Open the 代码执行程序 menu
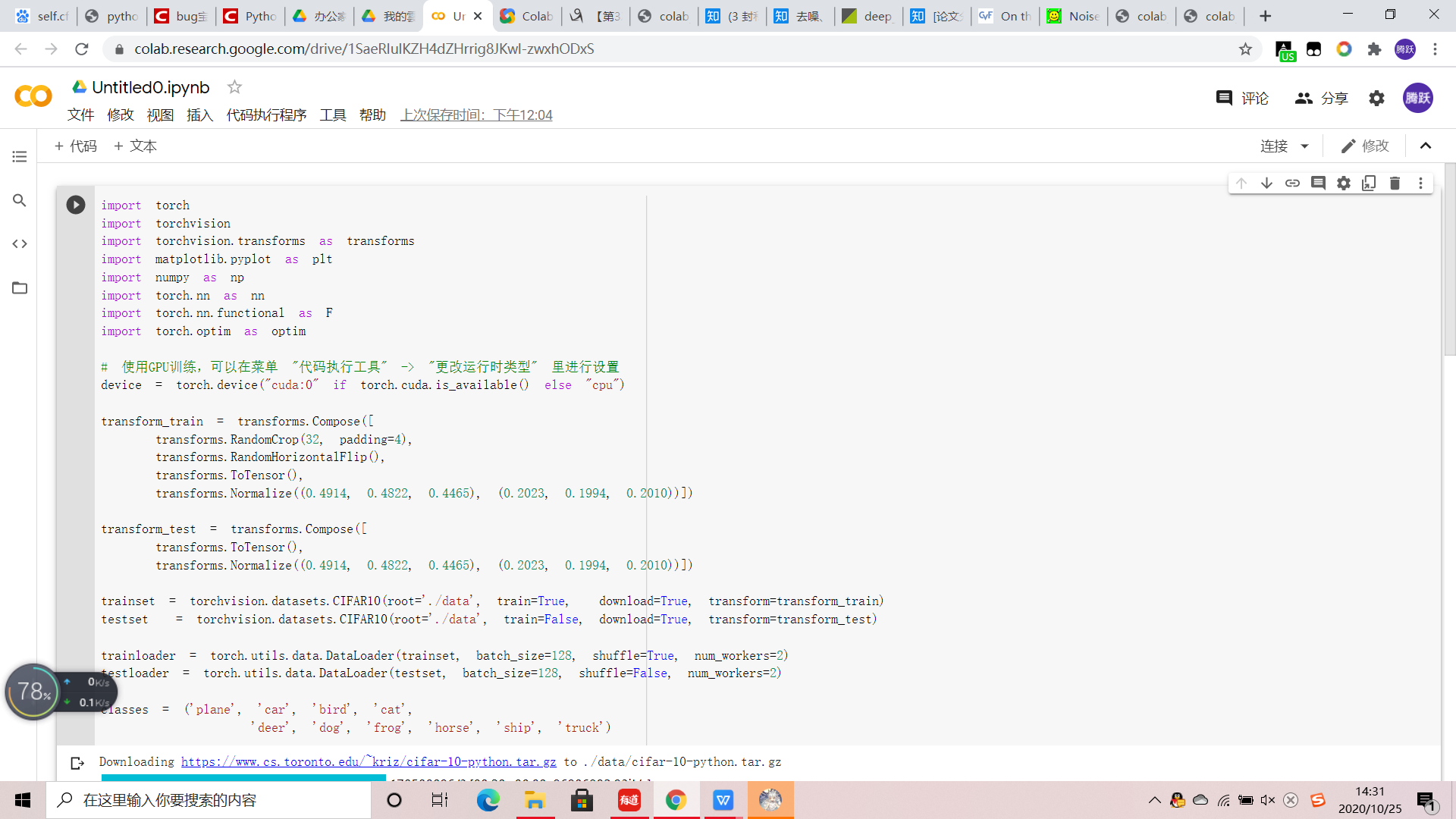 pyautogui.click(x=266, y=115)
